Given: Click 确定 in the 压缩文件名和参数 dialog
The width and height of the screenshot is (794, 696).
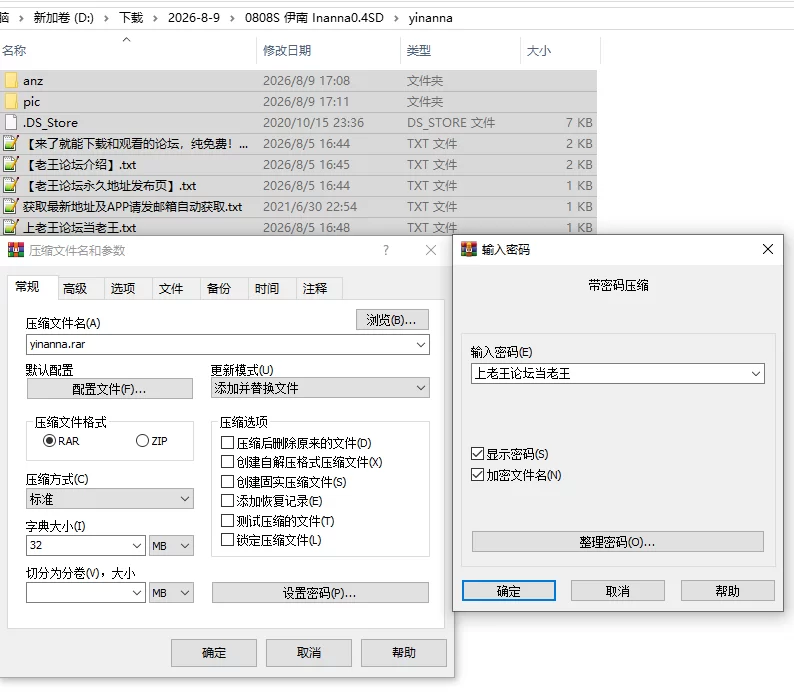Looking at the screenshot, I should pyautogui.click(x=214, y=653).
